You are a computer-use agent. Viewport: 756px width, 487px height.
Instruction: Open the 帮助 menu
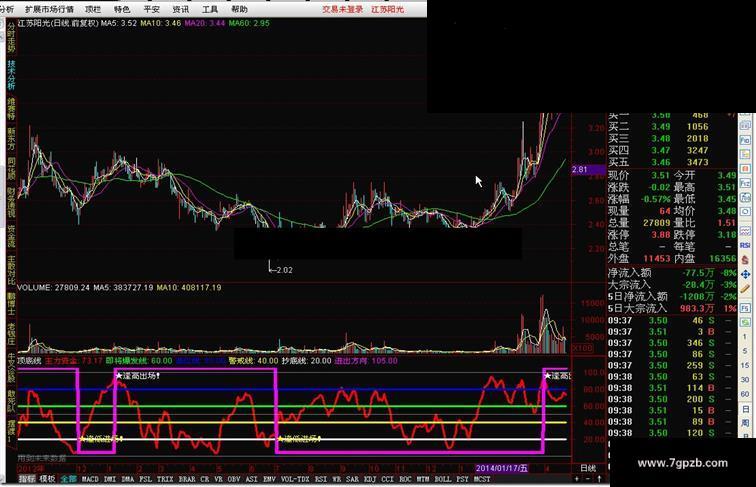pos(239,9)
